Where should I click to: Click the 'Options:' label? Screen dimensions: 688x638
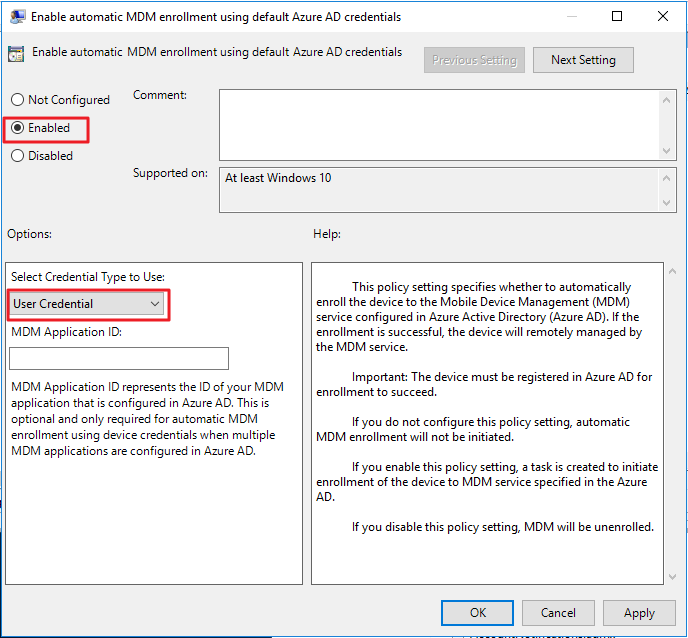(29, 234)
